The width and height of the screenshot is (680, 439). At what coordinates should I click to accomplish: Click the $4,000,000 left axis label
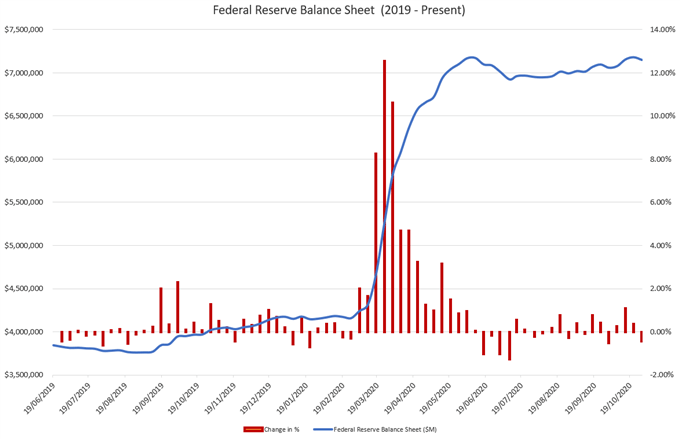tap(23, 332)
